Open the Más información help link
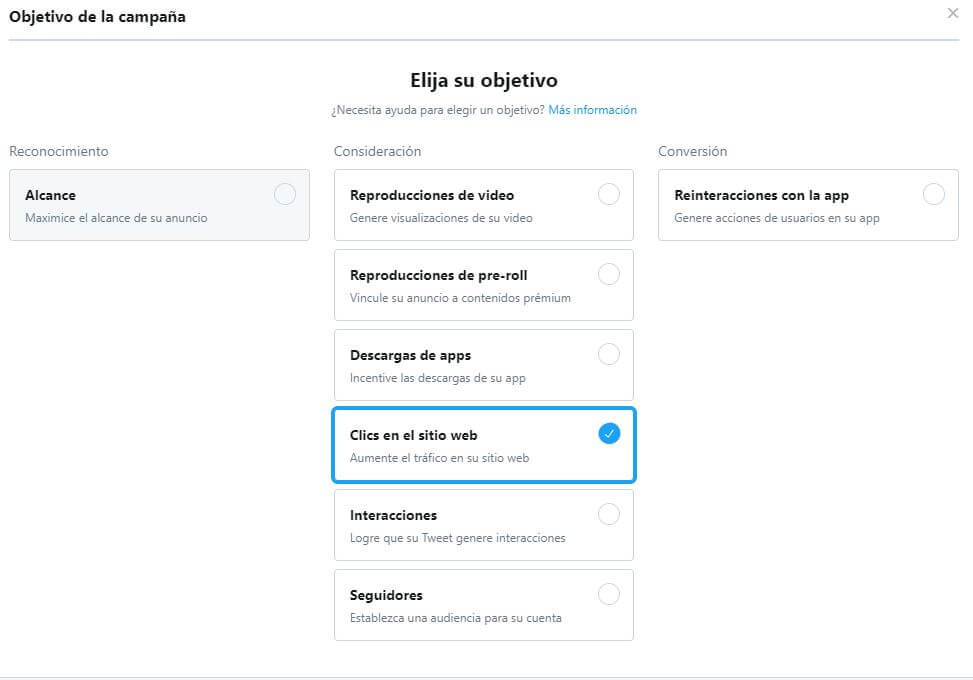Image resolution: width=973 pixels, height=680 pixels. [x=592, y=110]
